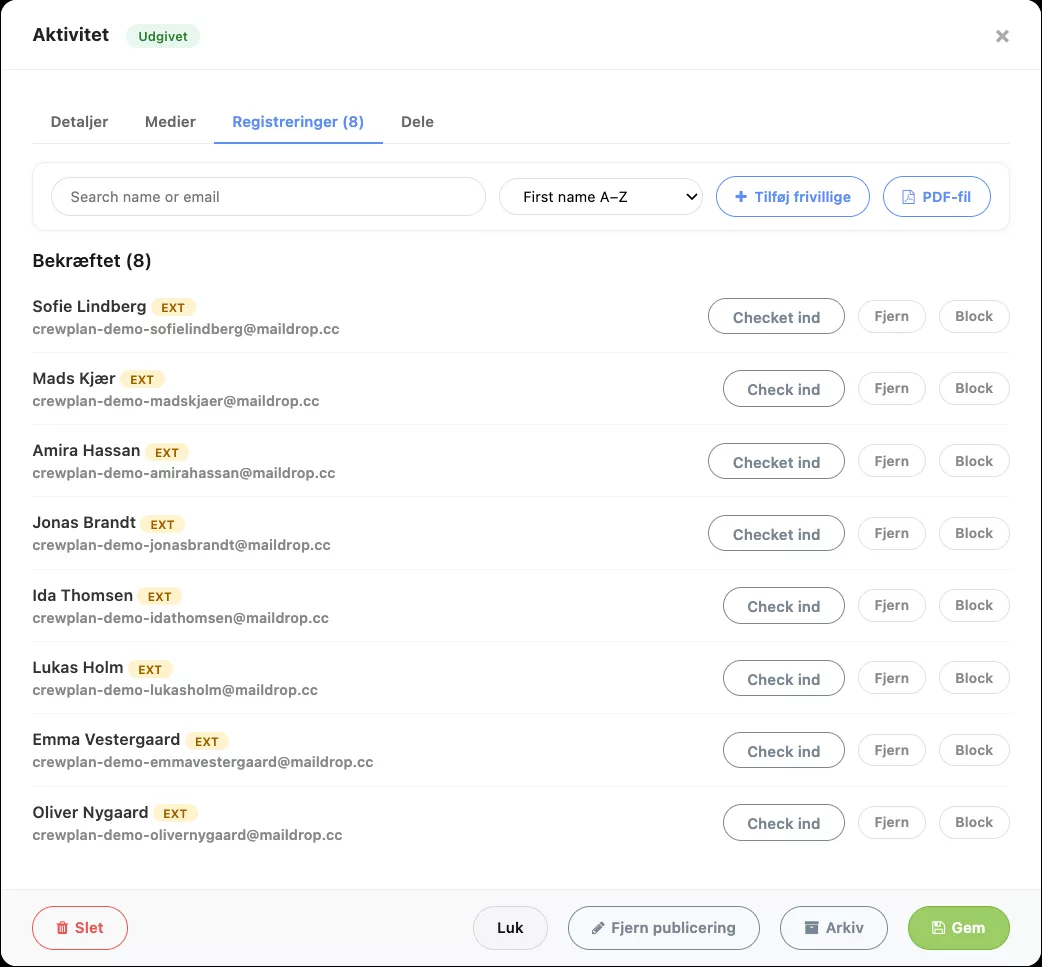Open the First name A–Z sort dropdown

click(x=601, y=197)
